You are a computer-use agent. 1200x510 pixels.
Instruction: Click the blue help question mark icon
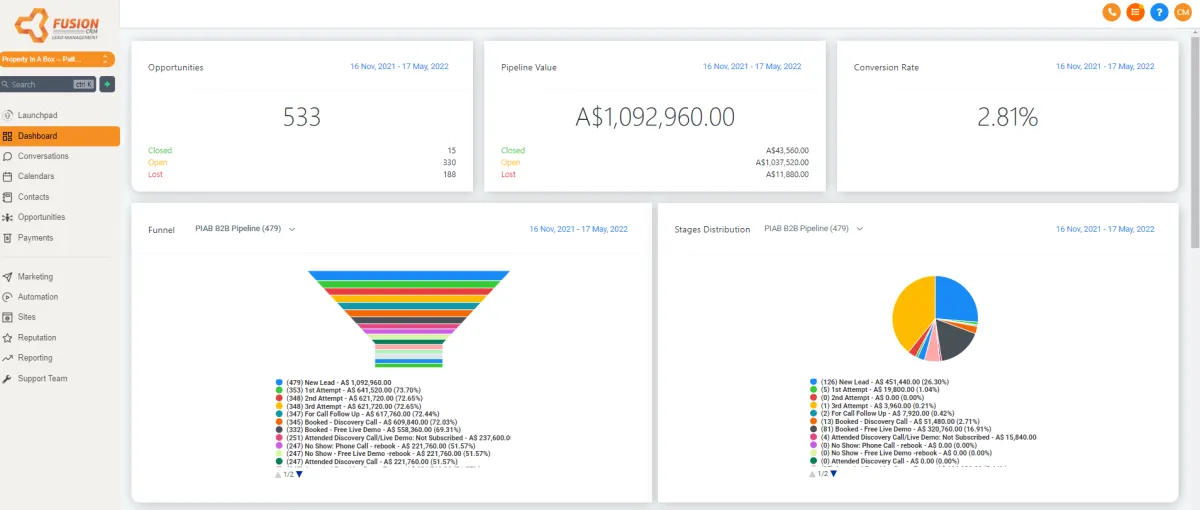[x=1159, y=12]
